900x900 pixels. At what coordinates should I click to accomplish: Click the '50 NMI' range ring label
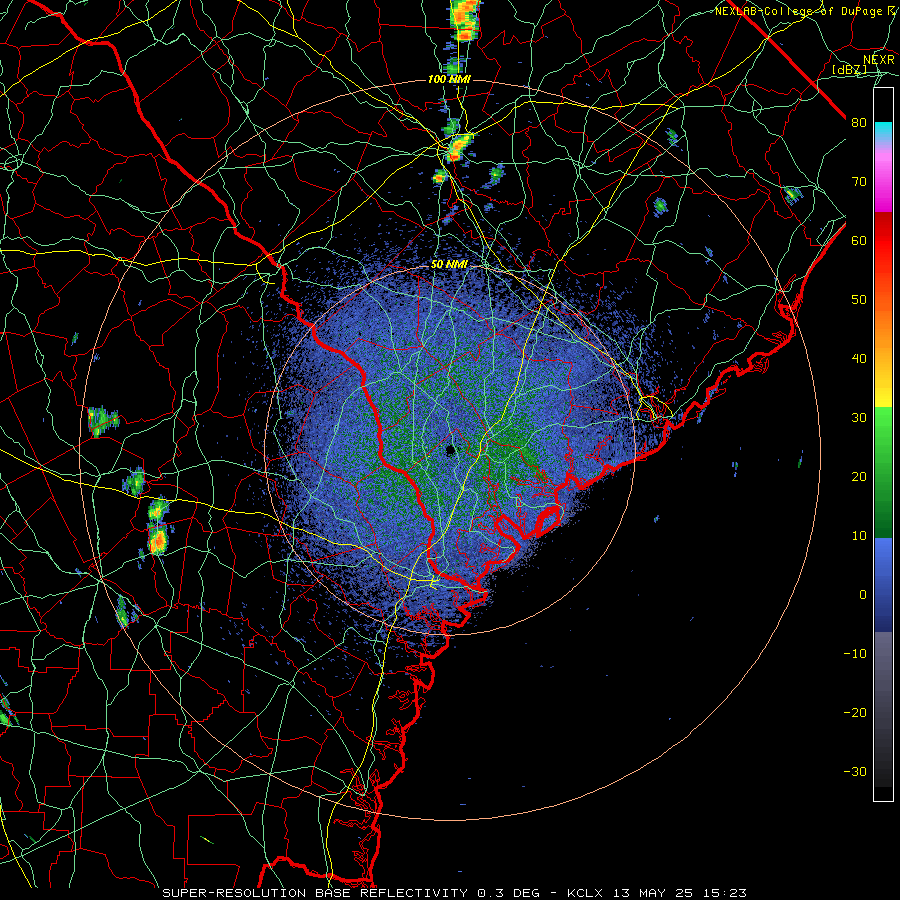(x=449, y=265)
